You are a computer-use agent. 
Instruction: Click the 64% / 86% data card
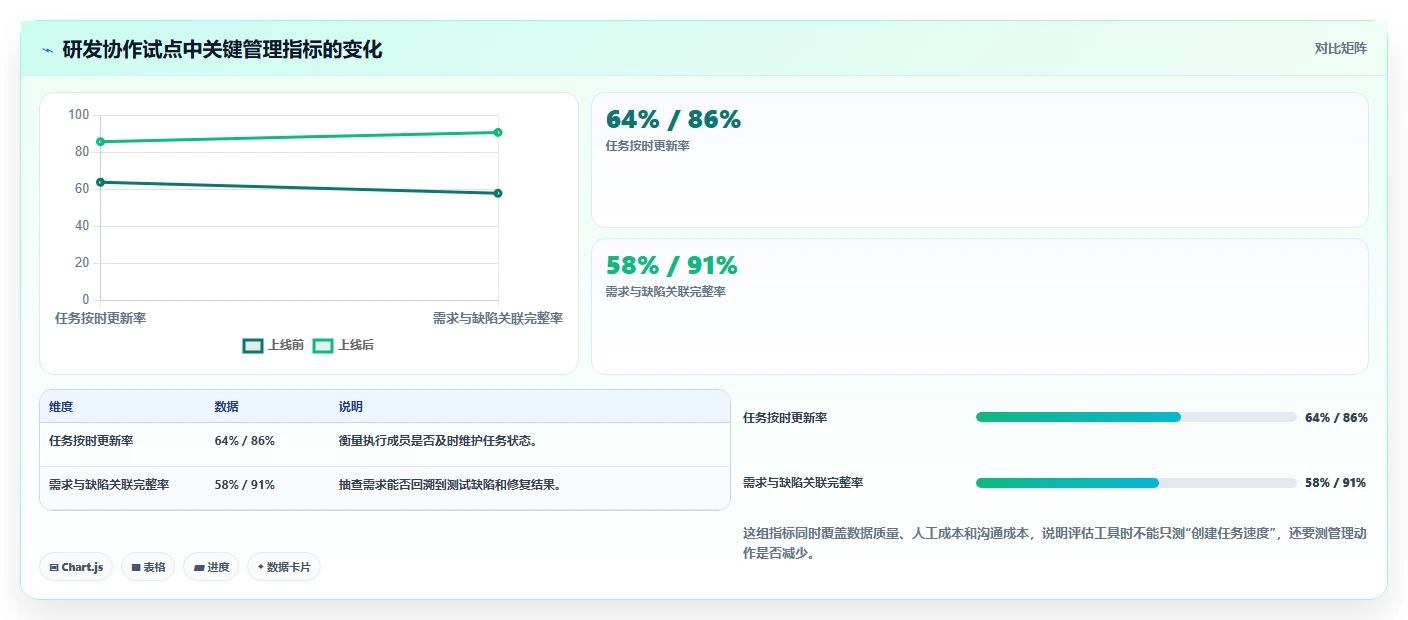[980, 160]
